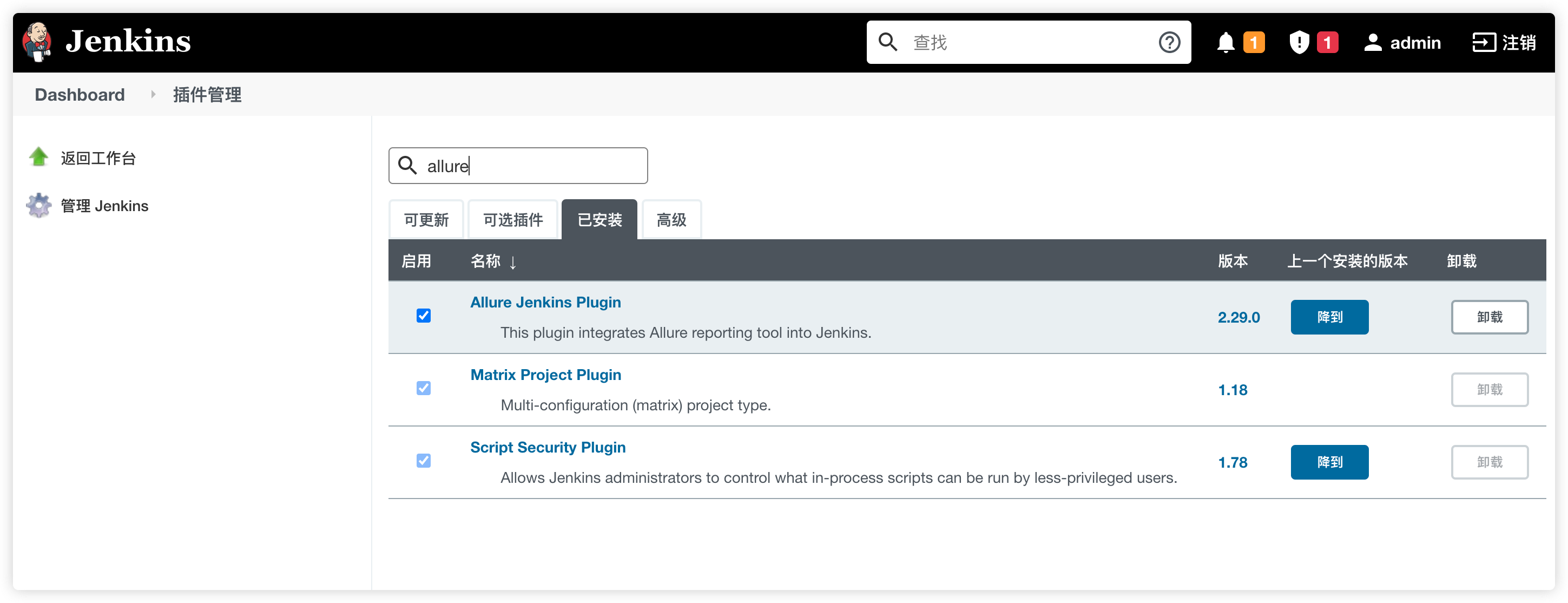Sort by the 名称 column header arrow
The height and width of the screenshot is (603, 1568).
pos(512,263)
